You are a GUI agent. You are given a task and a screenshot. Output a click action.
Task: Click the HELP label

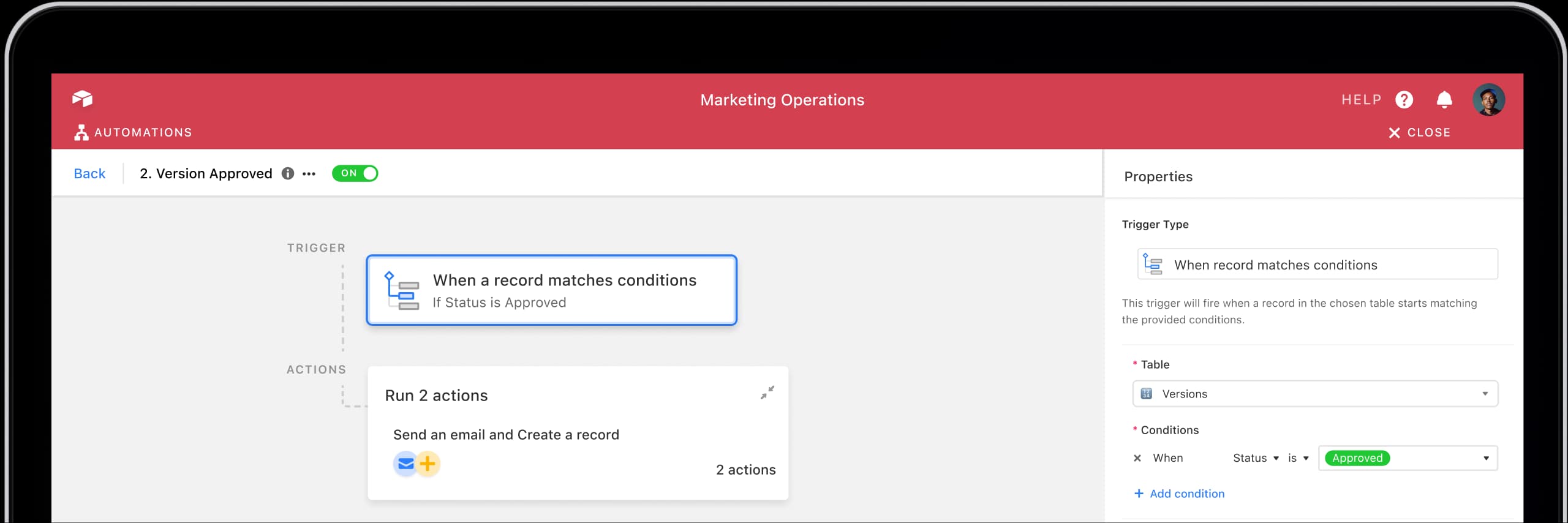tap(1361, 99)
